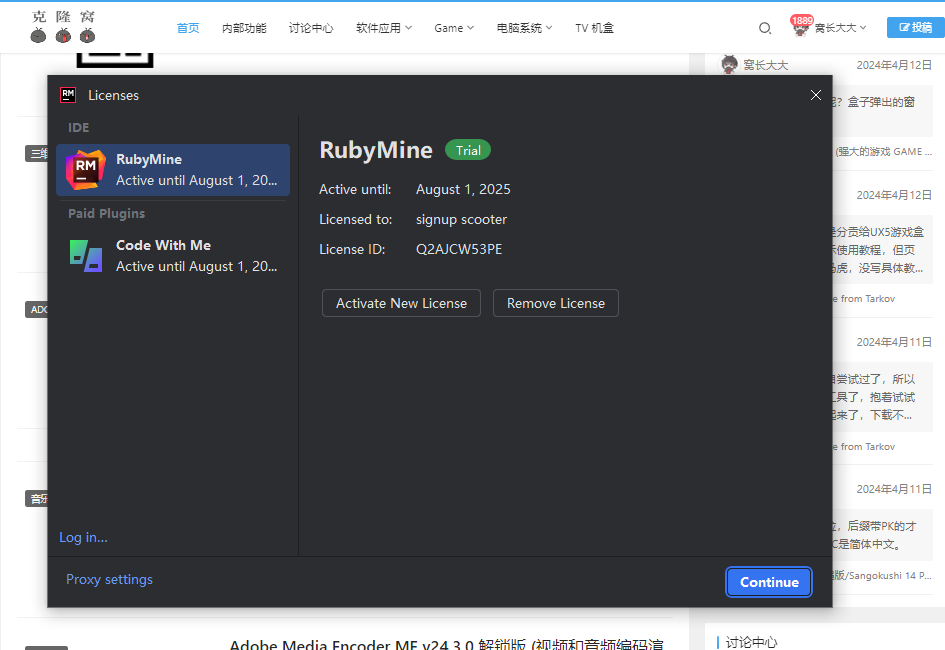Click the Licenses dialog title icon
The width and height of the screenshot is (945, 650).
coord(68,95)
